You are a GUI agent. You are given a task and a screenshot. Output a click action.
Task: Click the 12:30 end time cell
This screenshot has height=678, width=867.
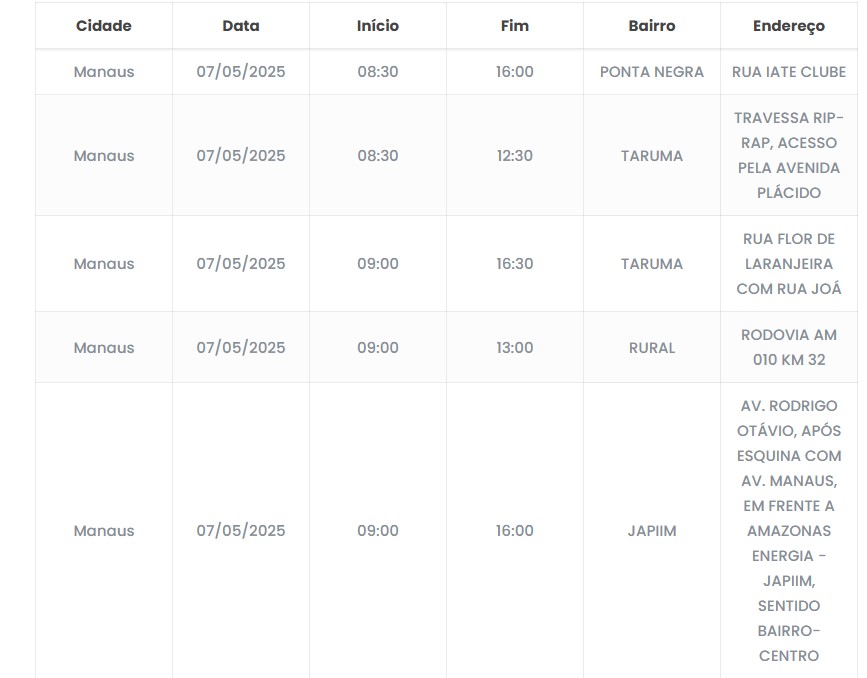coord(515,156)
